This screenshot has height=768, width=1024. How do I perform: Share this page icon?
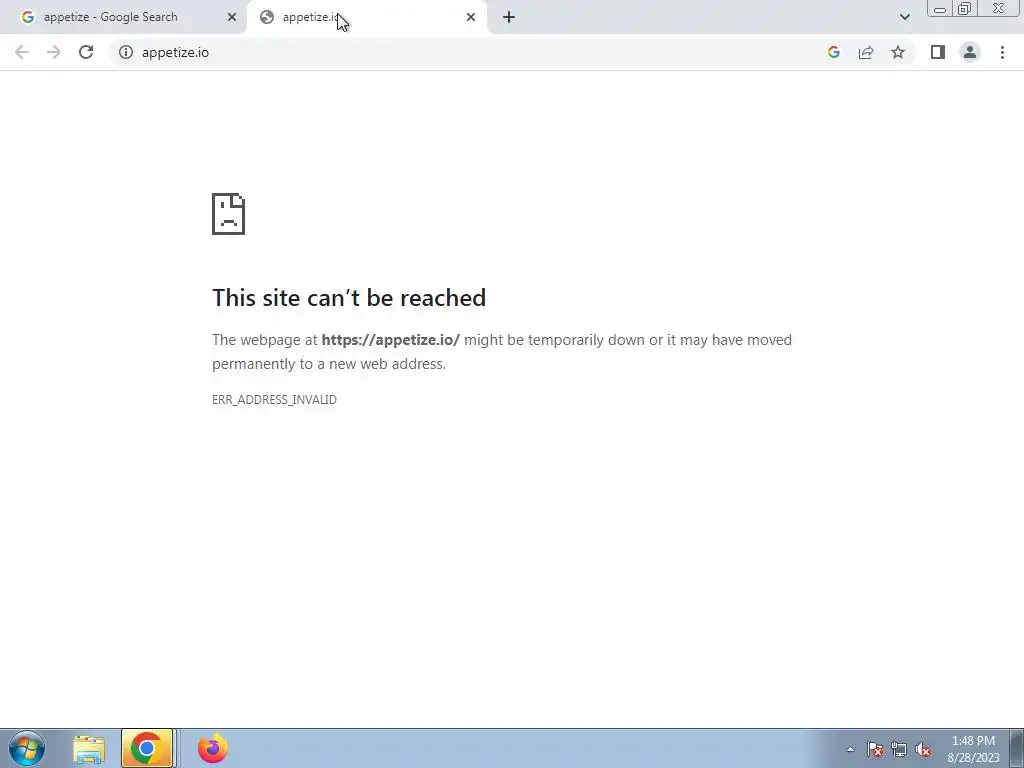click(x=866, y=52)
